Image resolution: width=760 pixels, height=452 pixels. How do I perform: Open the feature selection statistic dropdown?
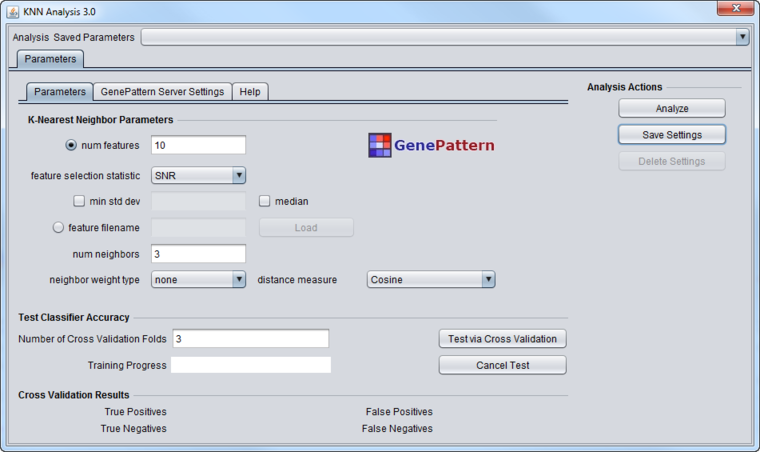(198, 175)
